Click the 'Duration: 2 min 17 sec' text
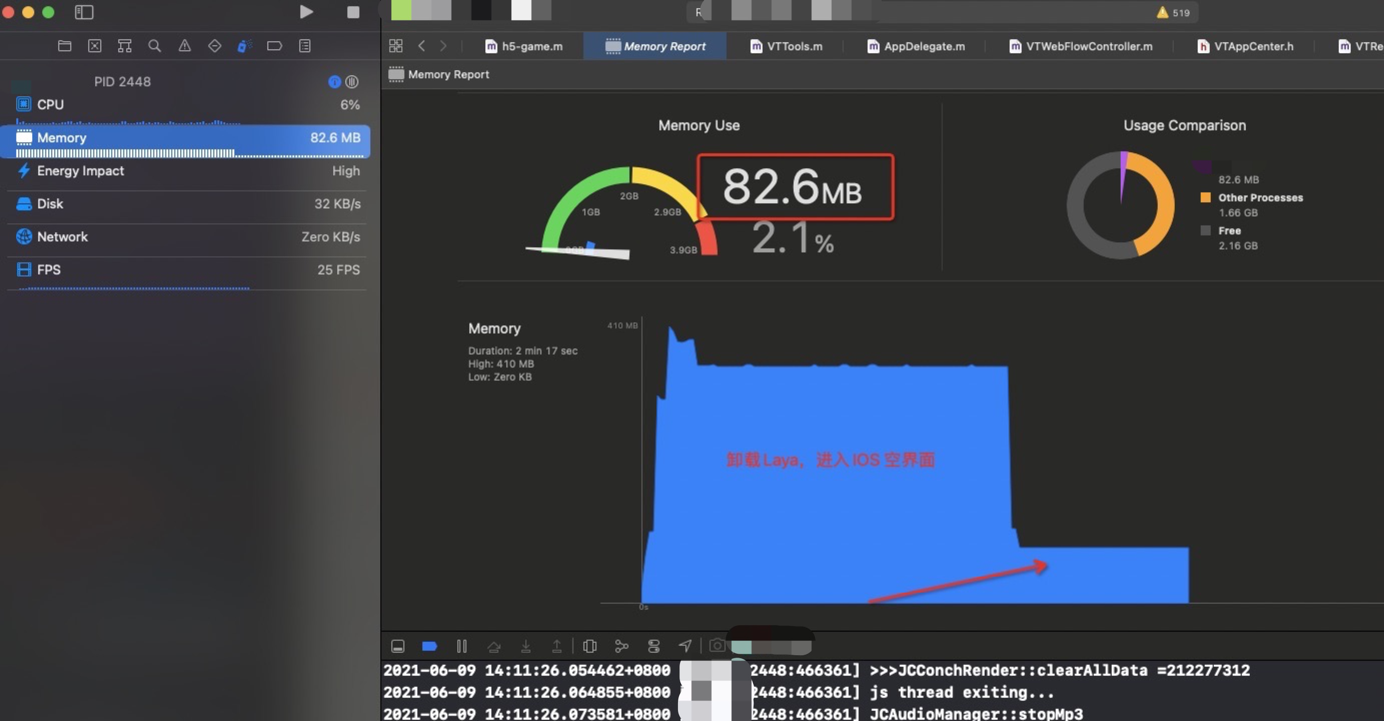The image size is (1384, 721). (523, 351)
